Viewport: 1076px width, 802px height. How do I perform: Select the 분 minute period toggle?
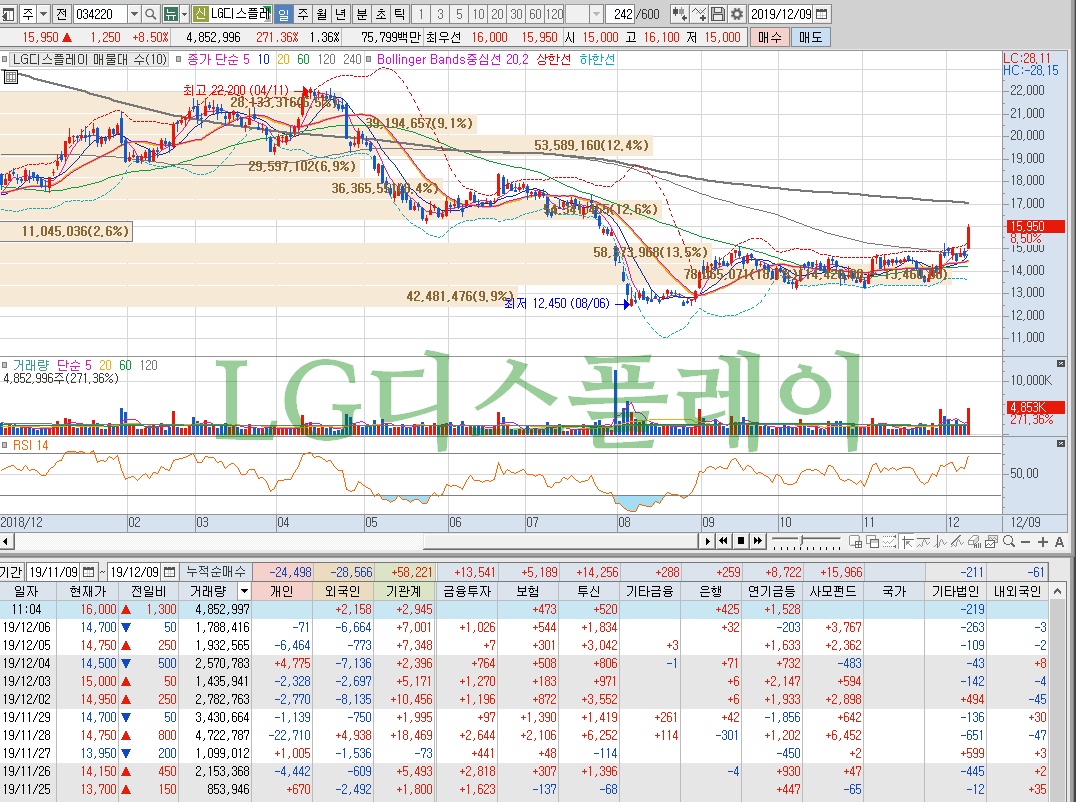[362, 14]
